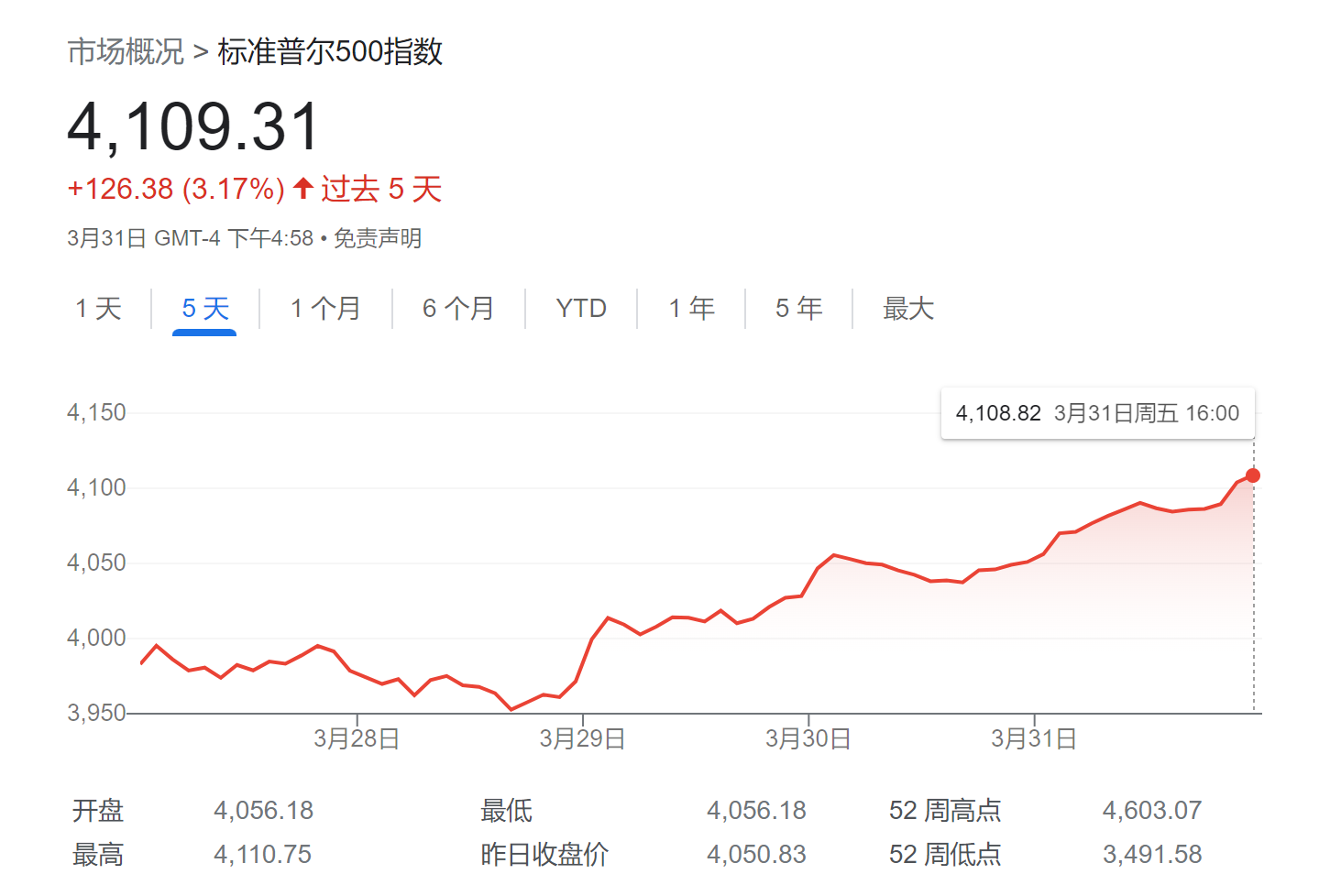Click the 昨日收盘价 label
Image resolution: width=1319 pixels, height=896 pixels.
point(544,855)
